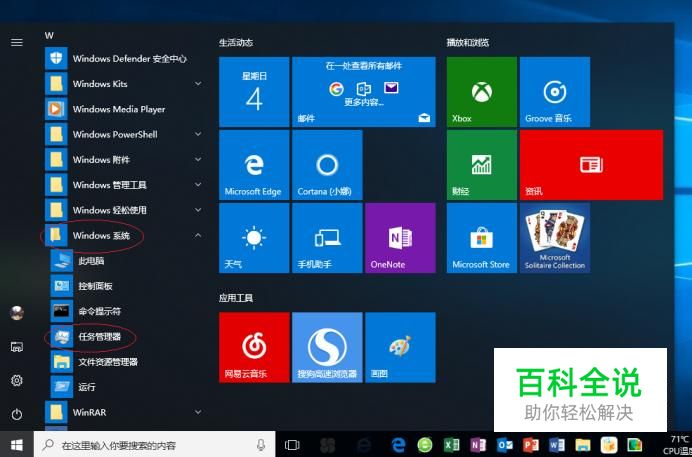Image resolution: width=692 pixels, height=457 pixels.
Task: Expand the Windows Kits folder
Action: click(124, 84)
